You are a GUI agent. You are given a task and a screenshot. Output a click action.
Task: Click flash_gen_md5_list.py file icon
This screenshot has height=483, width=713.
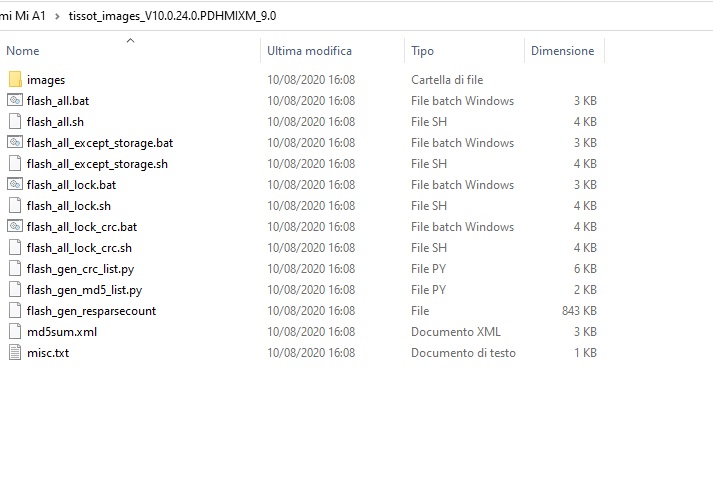[15, 289]
